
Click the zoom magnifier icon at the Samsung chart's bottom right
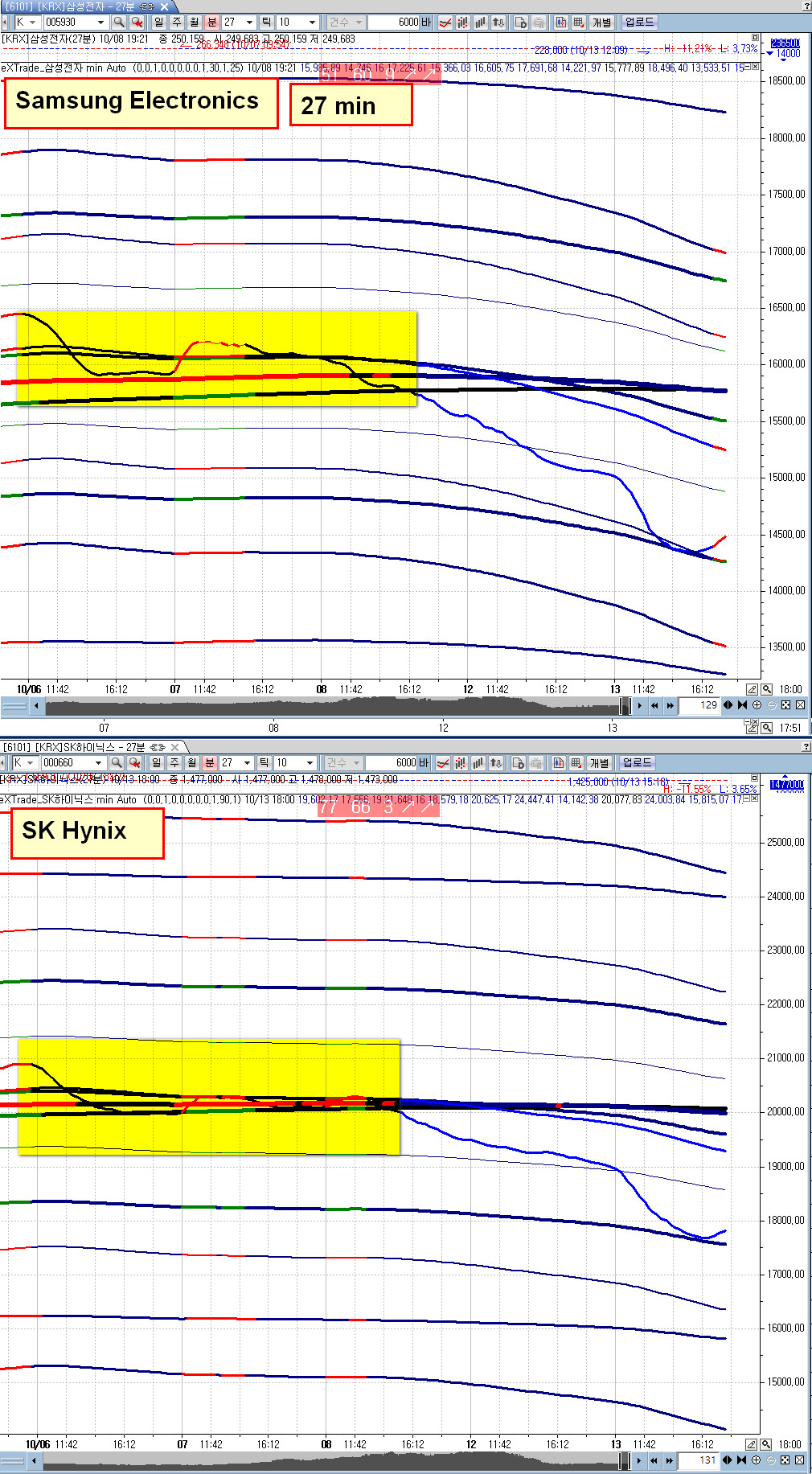(766, 689)
